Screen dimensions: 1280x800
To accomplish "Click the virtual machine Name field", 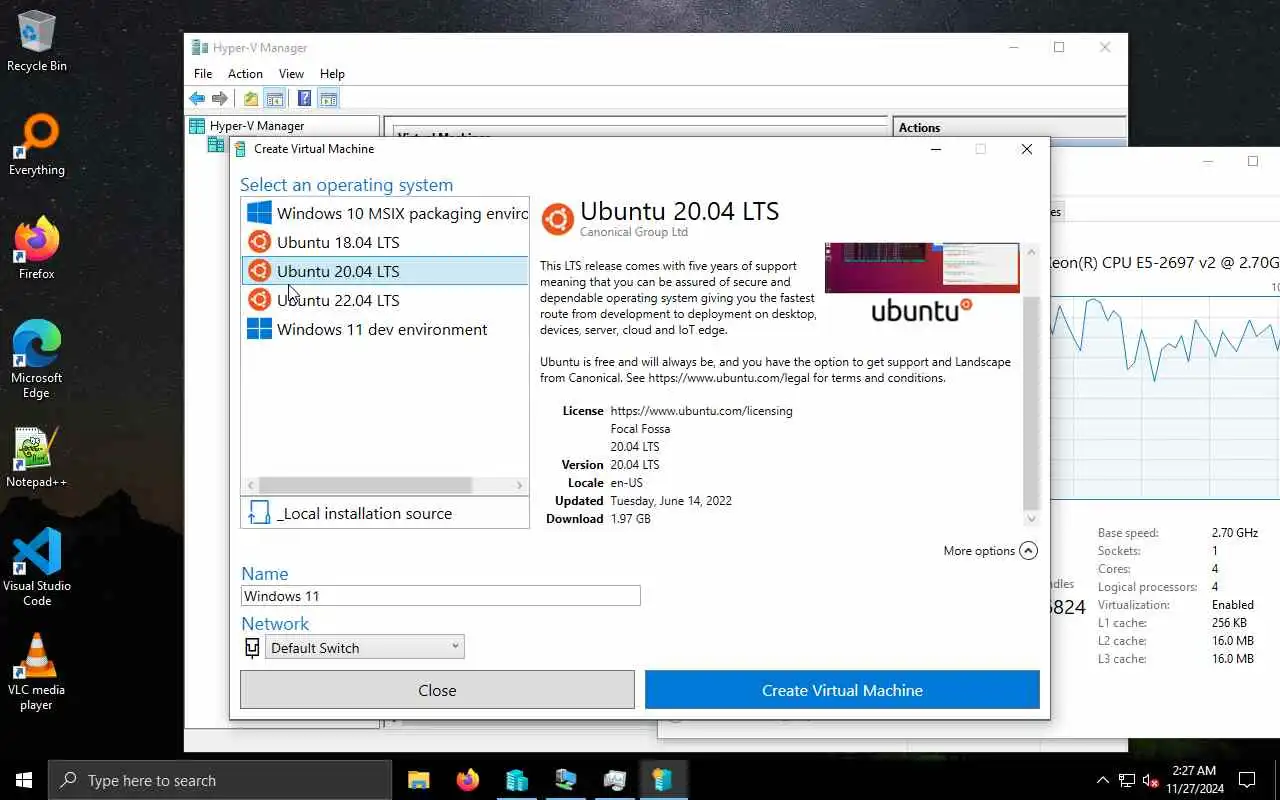I will click(x=440, y=596).
